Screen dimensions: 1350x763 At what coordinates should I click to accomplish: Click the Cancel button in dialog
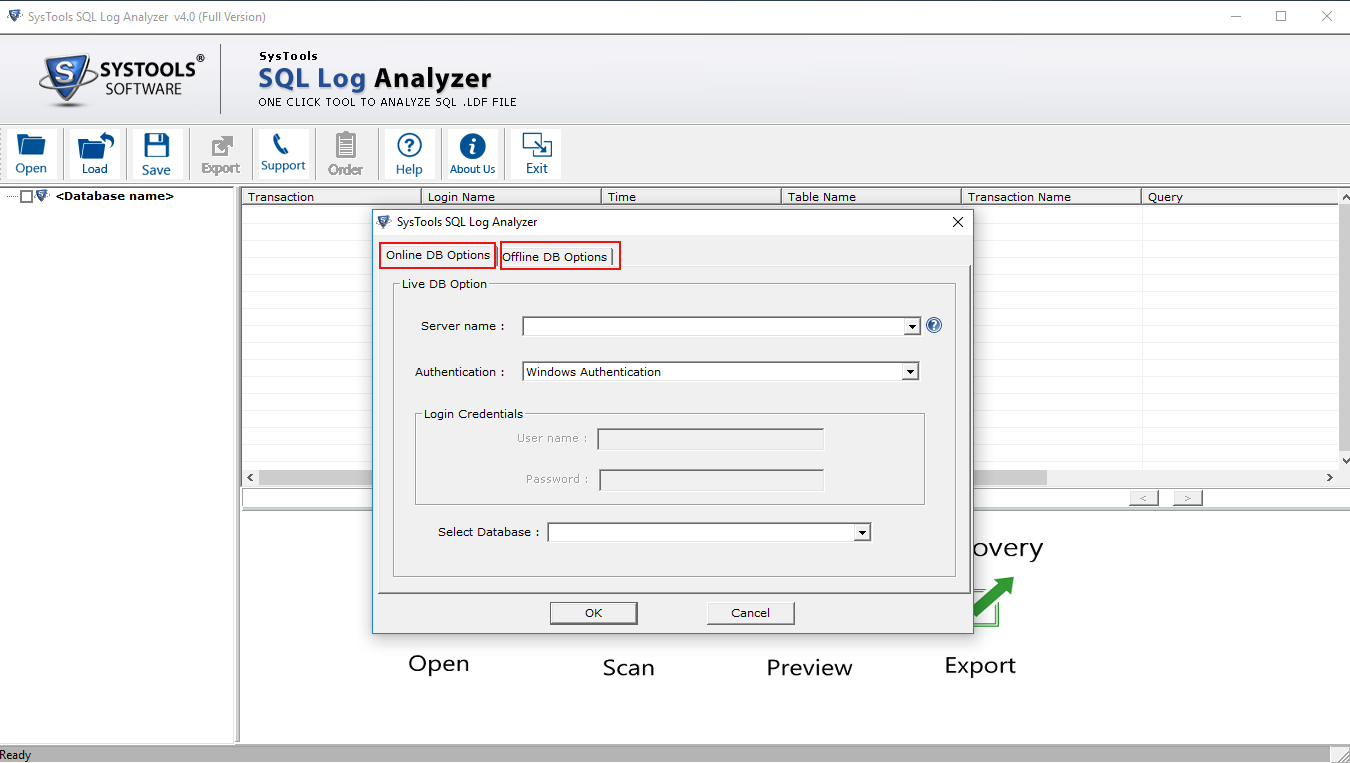click(x=750, y=613)
